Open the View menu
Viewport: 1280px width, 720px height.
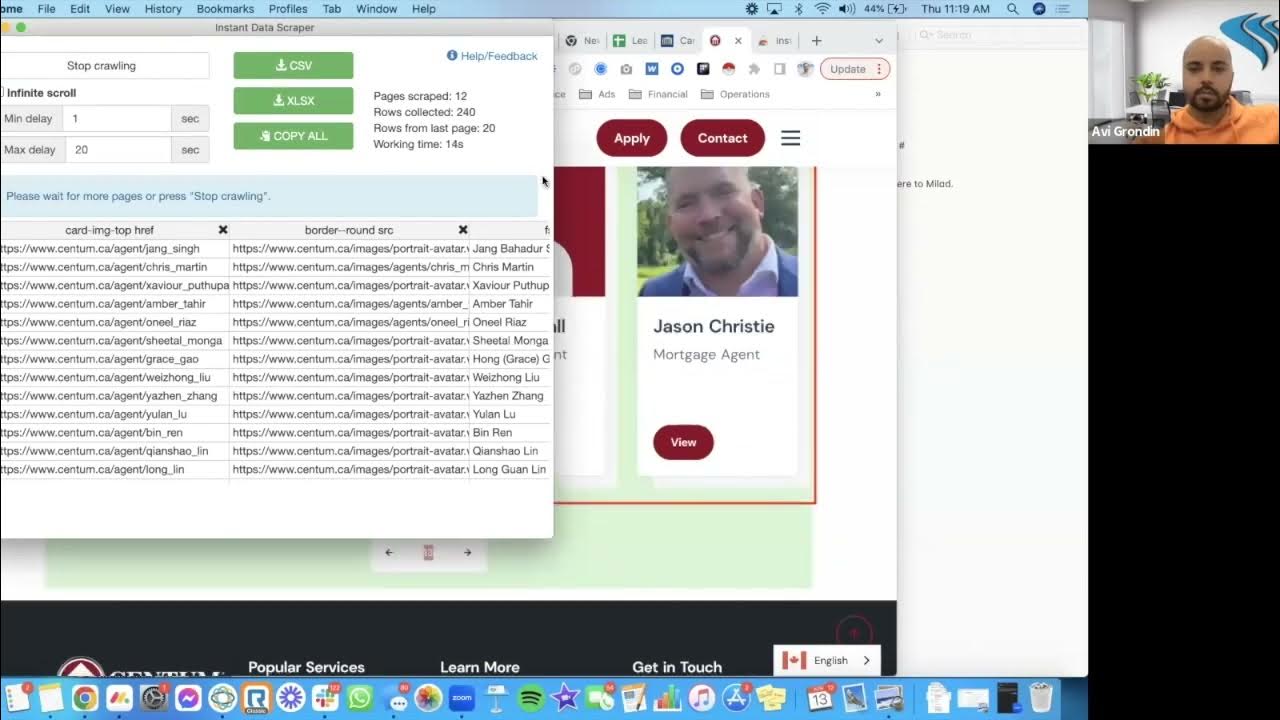click(x=117, y=9)
